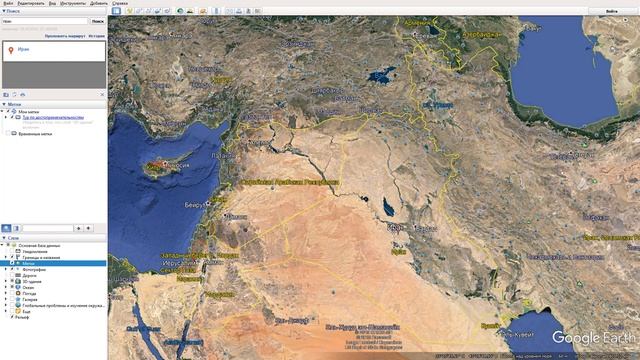
Task: Toggle the Океан layer checkbox
Action: click(12, 287)
